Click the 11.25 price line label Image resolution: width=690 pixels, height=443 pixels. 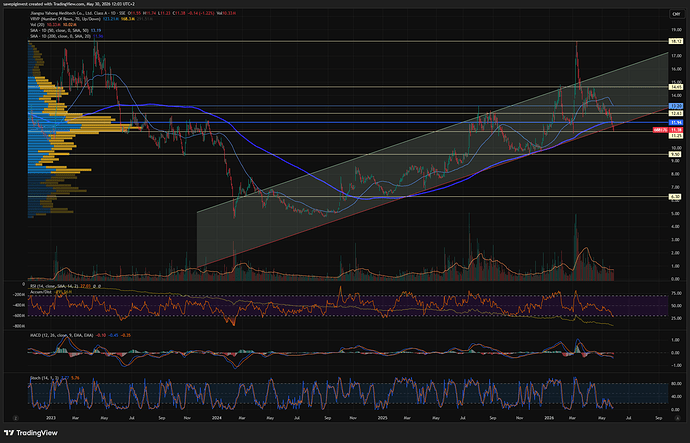coord(675,136)
